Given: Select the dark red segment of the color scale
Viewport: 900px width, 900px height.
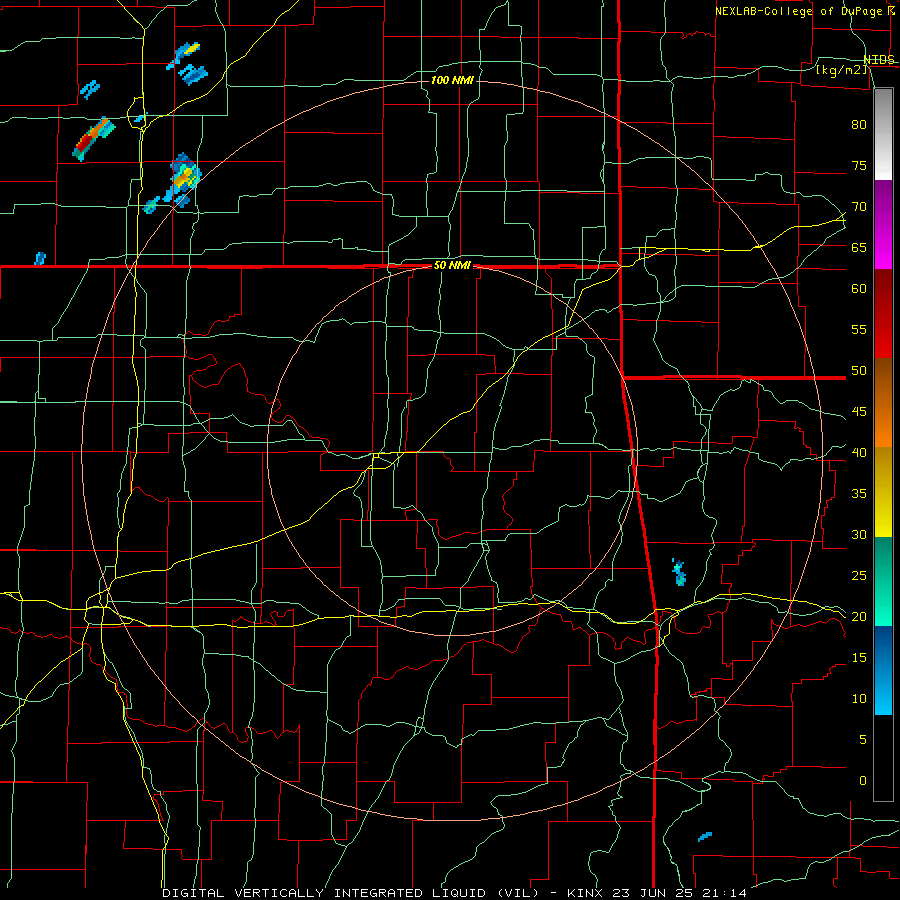Looking at the screenshot, I should coord(883,313).
